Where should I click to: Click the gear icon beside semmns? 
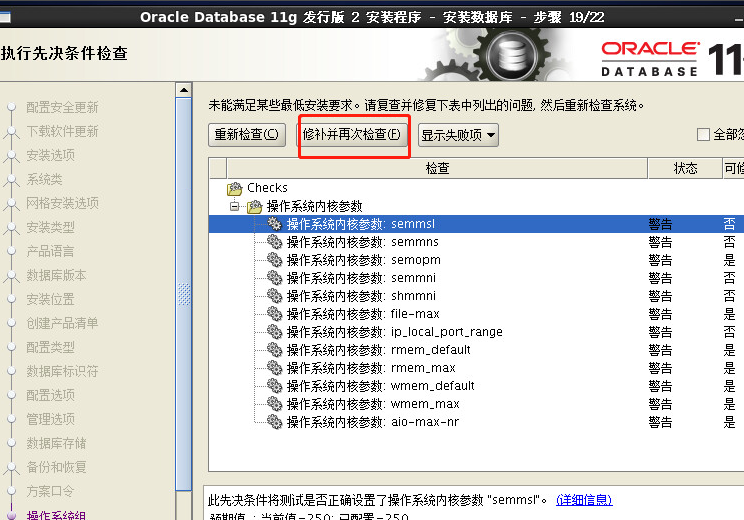click(x=274, y=242)
